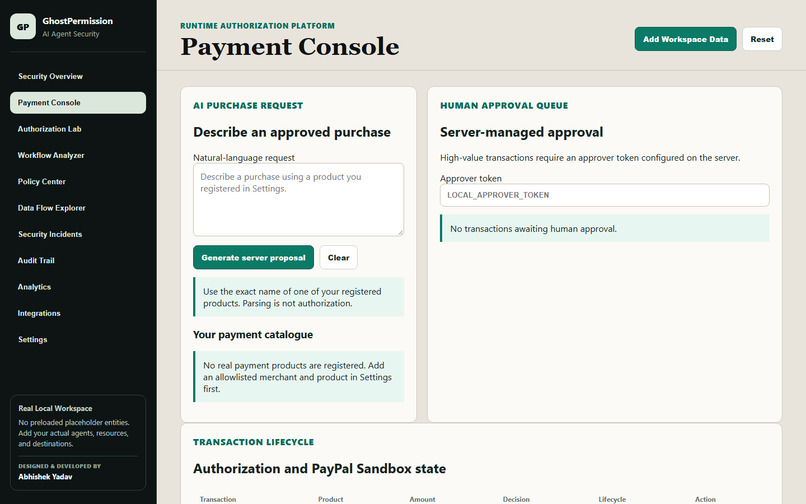Open Settings in sidebar
806x504 pixels.
[78, 339]
